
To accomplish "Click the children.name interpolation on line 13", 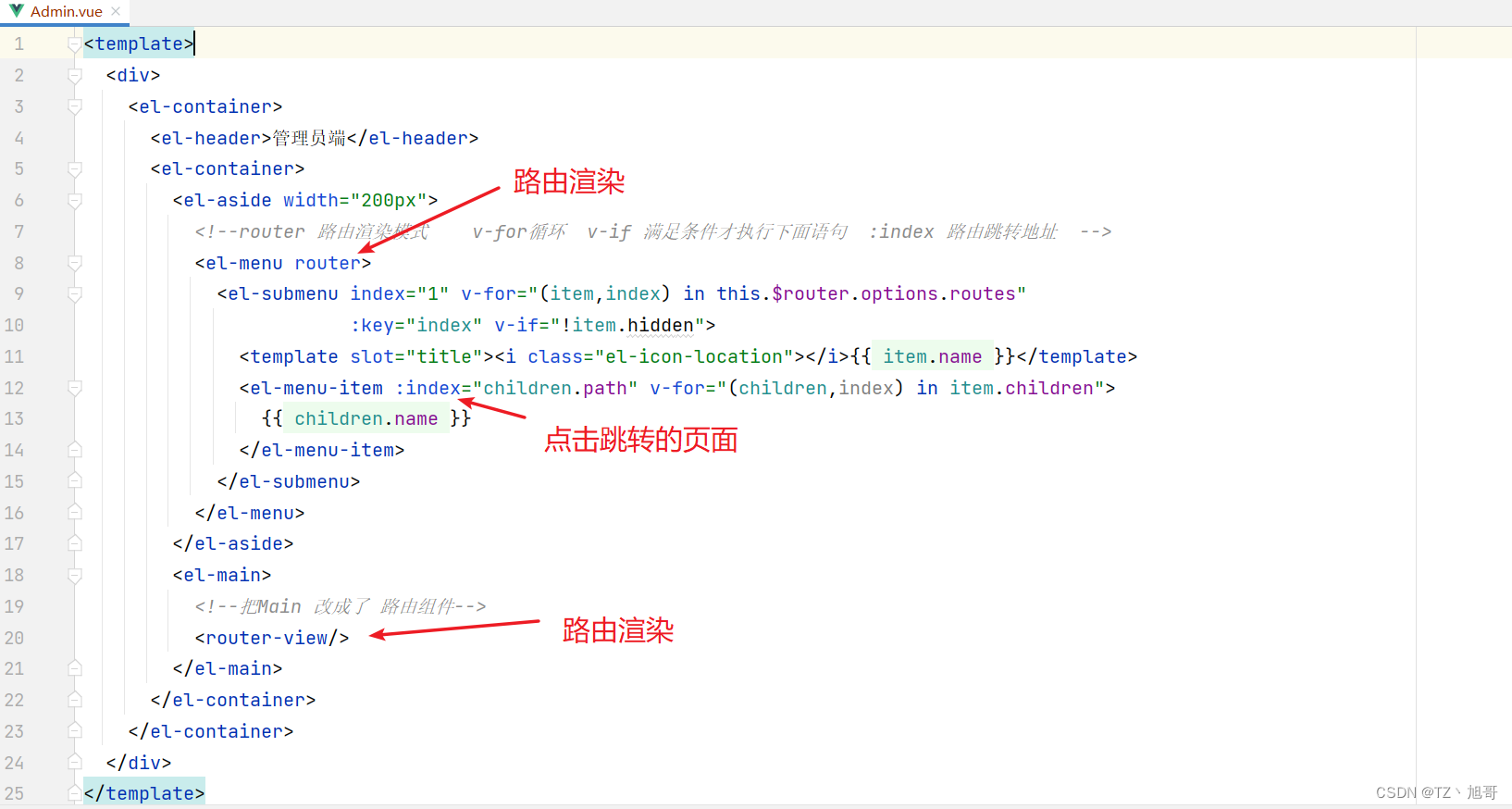I will (x=366, y=418).
